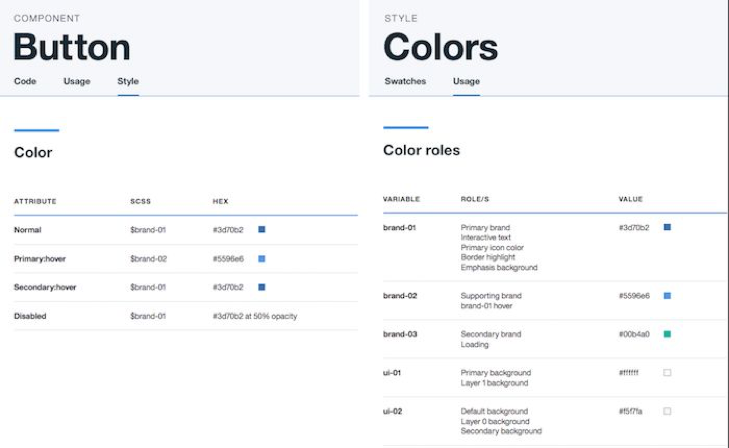Open the Colors Swatches tab
The height and width of the screenshot is (448, 729).
(405, 81)
